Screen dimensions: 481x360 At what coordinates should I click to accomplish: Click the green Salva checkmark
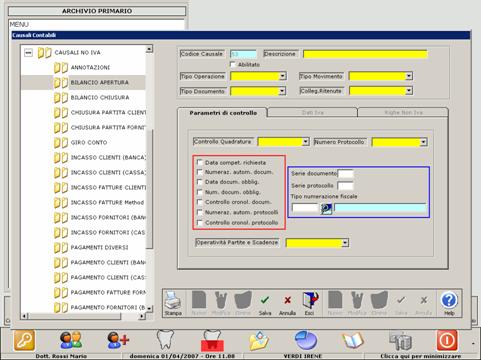pos(265,300)
